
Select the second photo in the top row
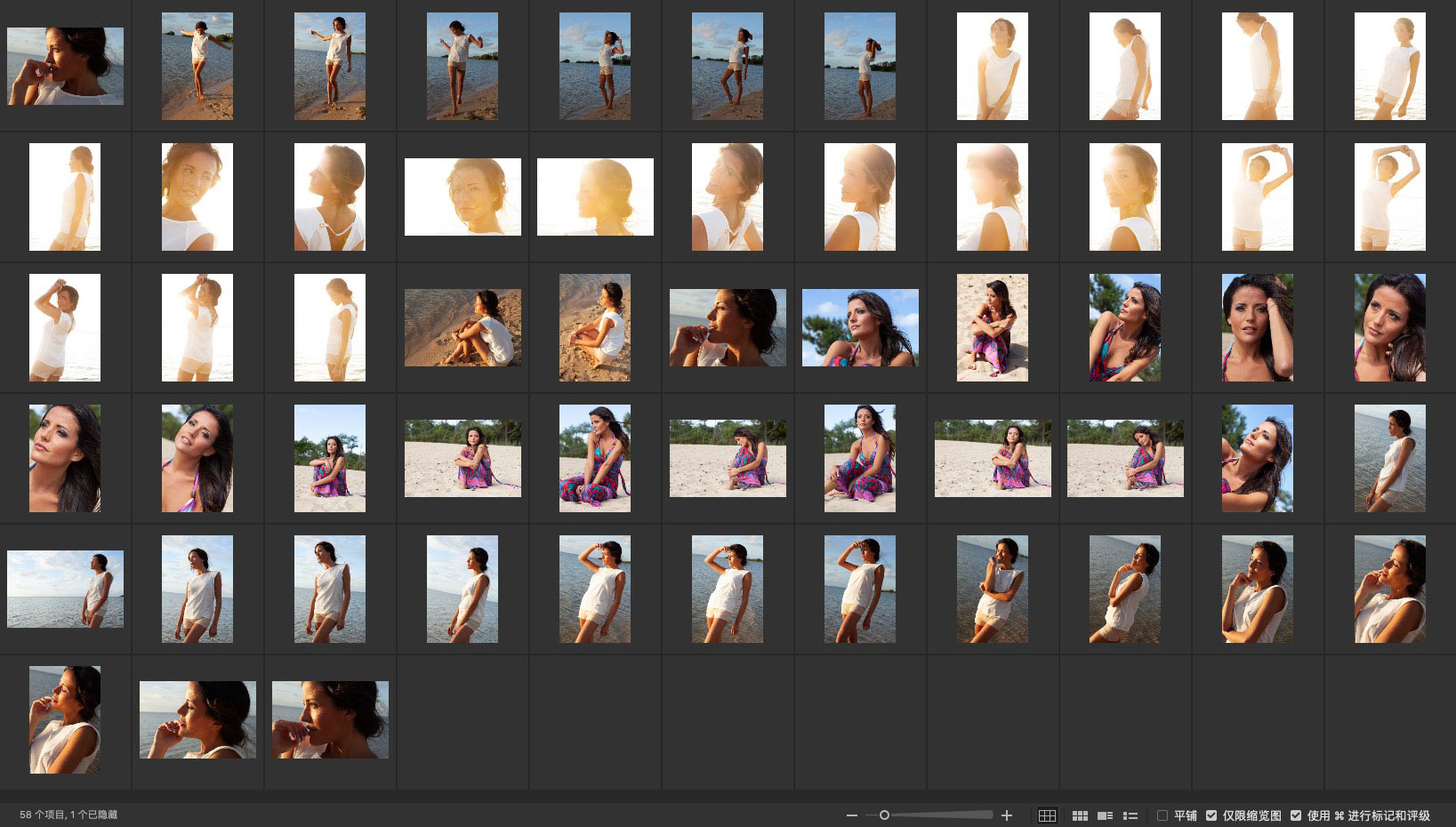[x=197, y=66]
